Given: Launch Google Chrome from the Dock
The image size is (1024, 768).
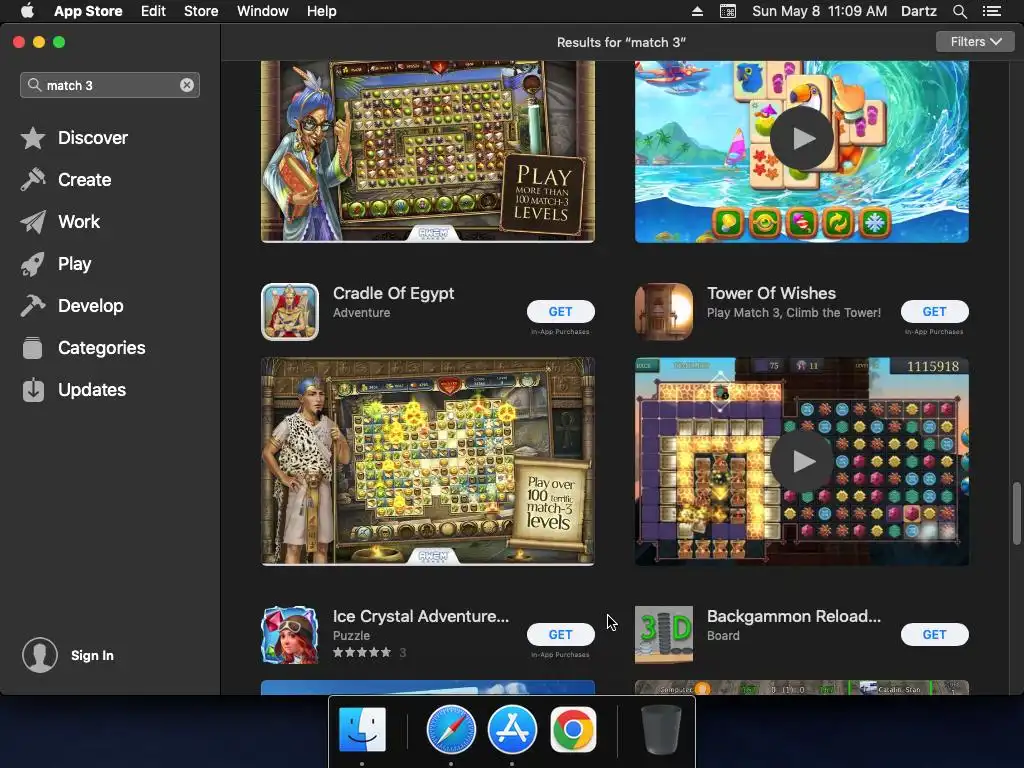Looking at the screenshot, I should (x=573, y=729).
